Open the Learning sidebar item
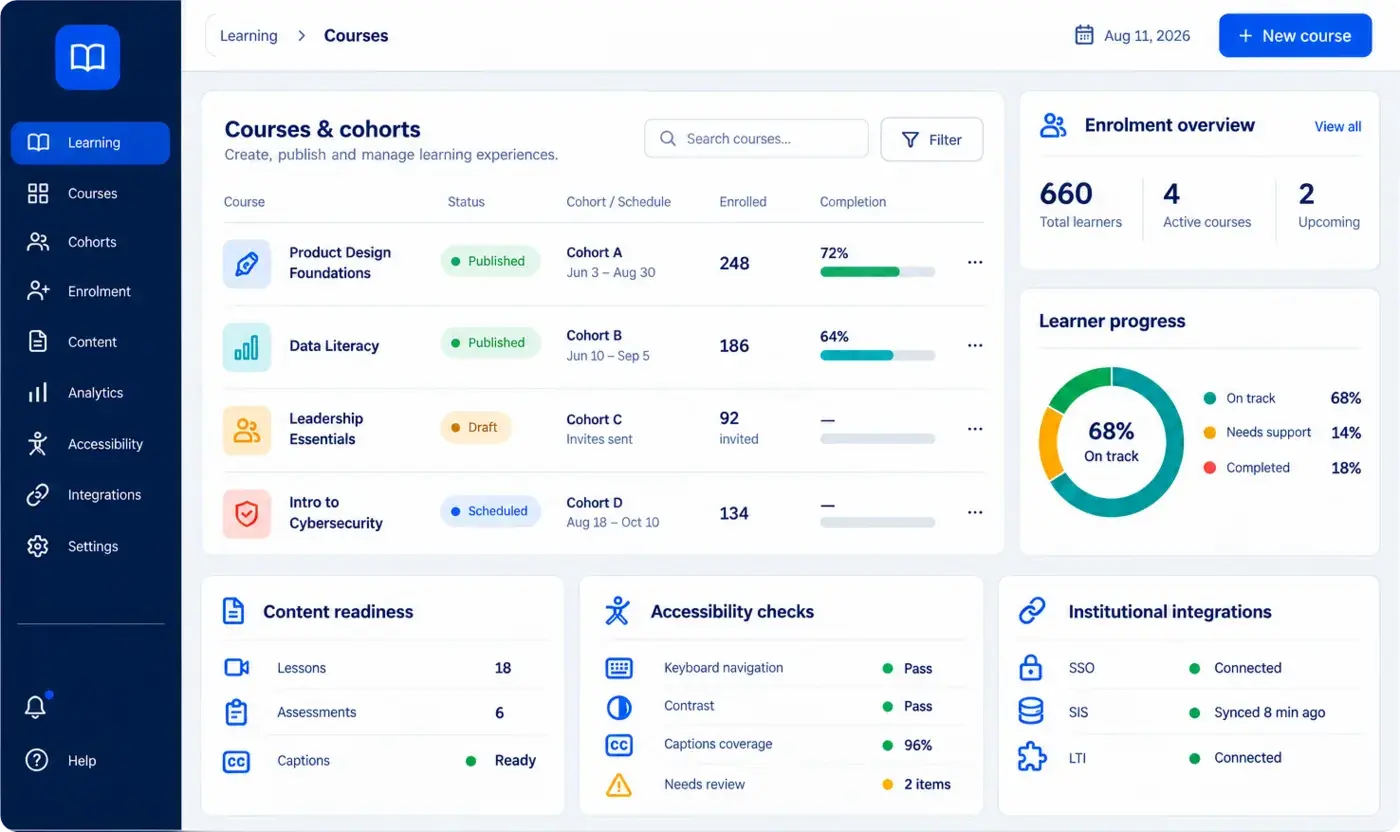The image size is (1400, 832). coord(90,143)
